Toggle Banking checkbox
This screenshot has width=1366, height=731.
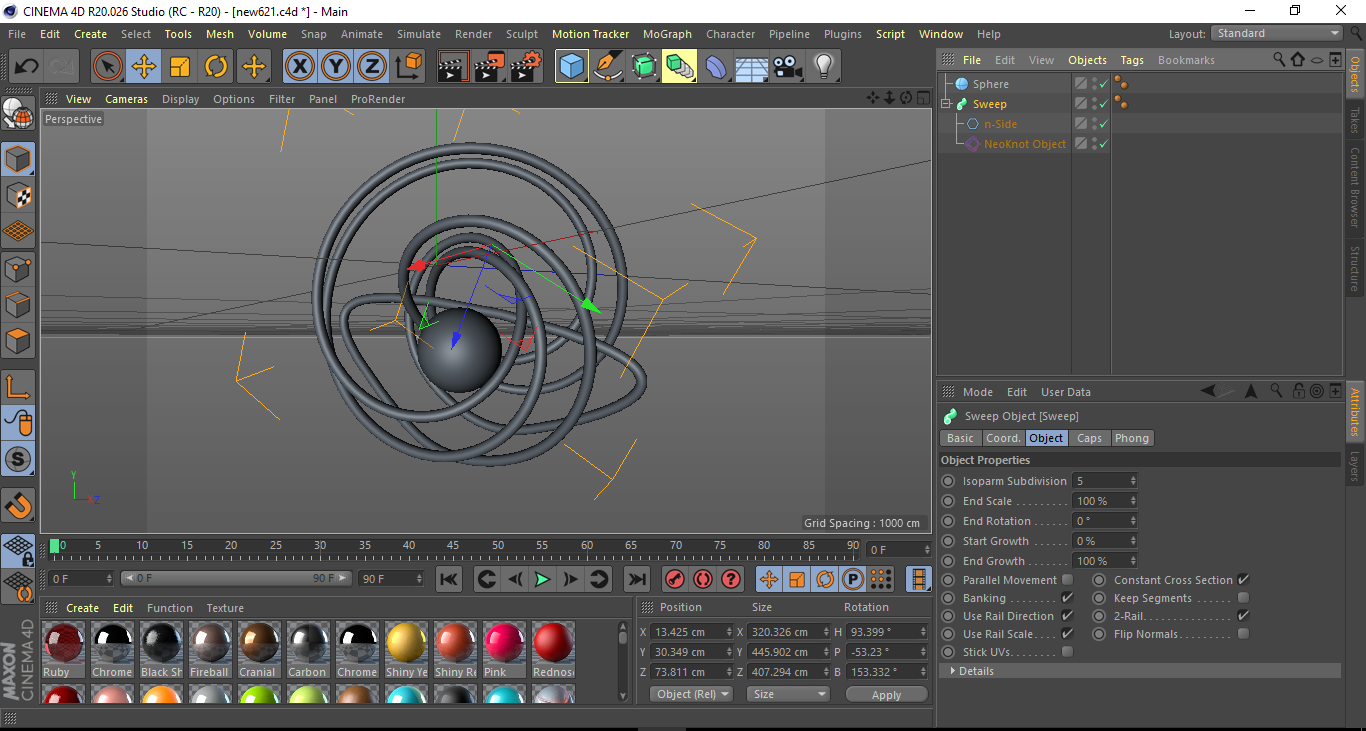pos(1067,598)
